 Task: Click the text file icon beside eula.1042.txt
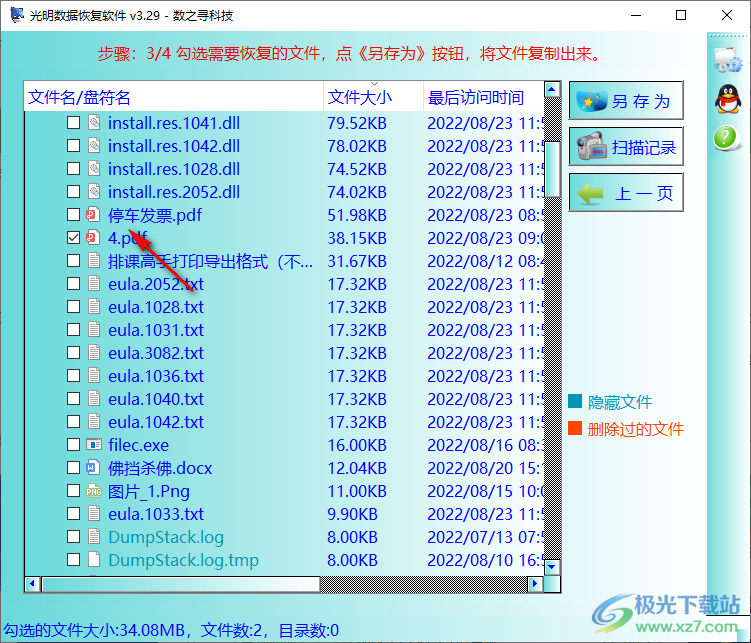(94, 421)
